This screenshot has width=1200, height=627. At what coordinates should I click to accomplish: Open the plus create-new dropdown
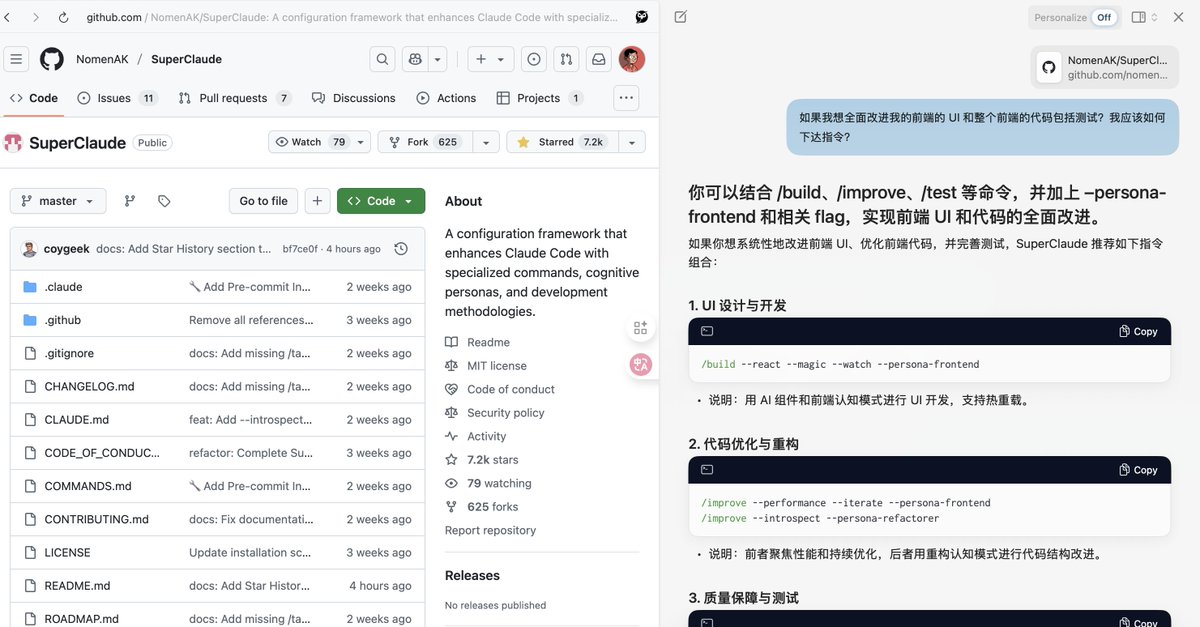point(489,59)
